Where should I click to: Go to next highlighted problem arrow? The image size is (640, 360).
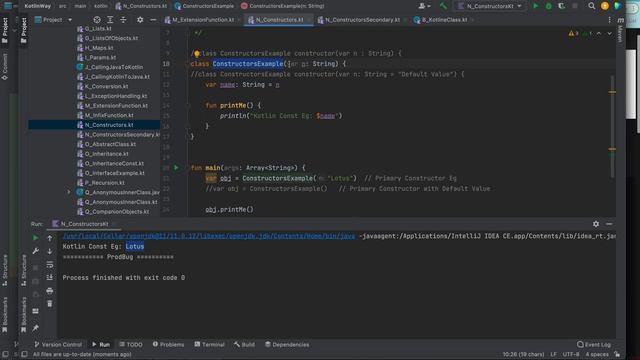(x=609, y=33)
